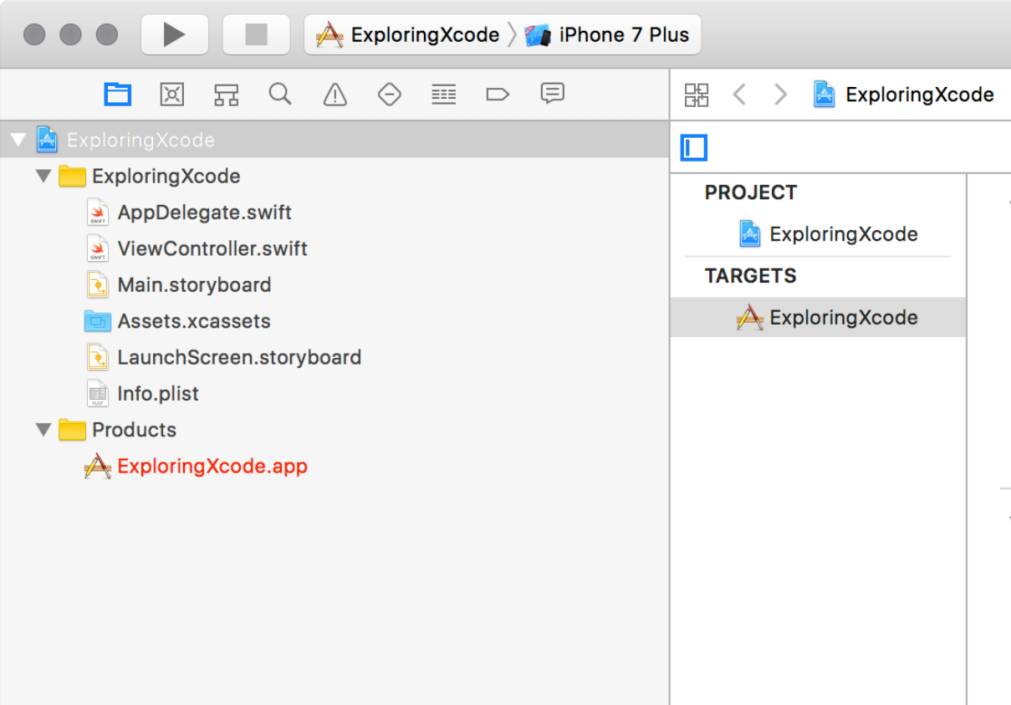Viewport: 1011px width, 705px height.
Task: Click the AppDelegate.swift file icon
Action: (x=97, y=212)
